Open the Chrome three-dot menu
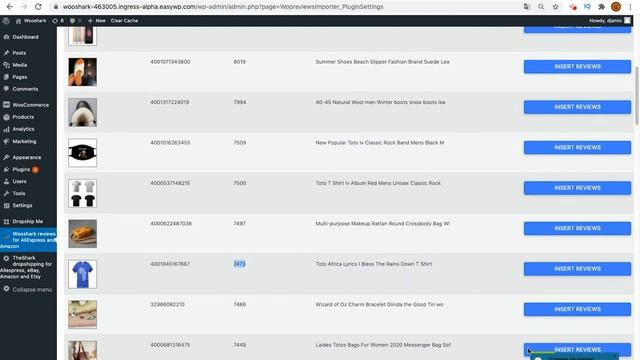640x360 pixels. coord(630,7)
